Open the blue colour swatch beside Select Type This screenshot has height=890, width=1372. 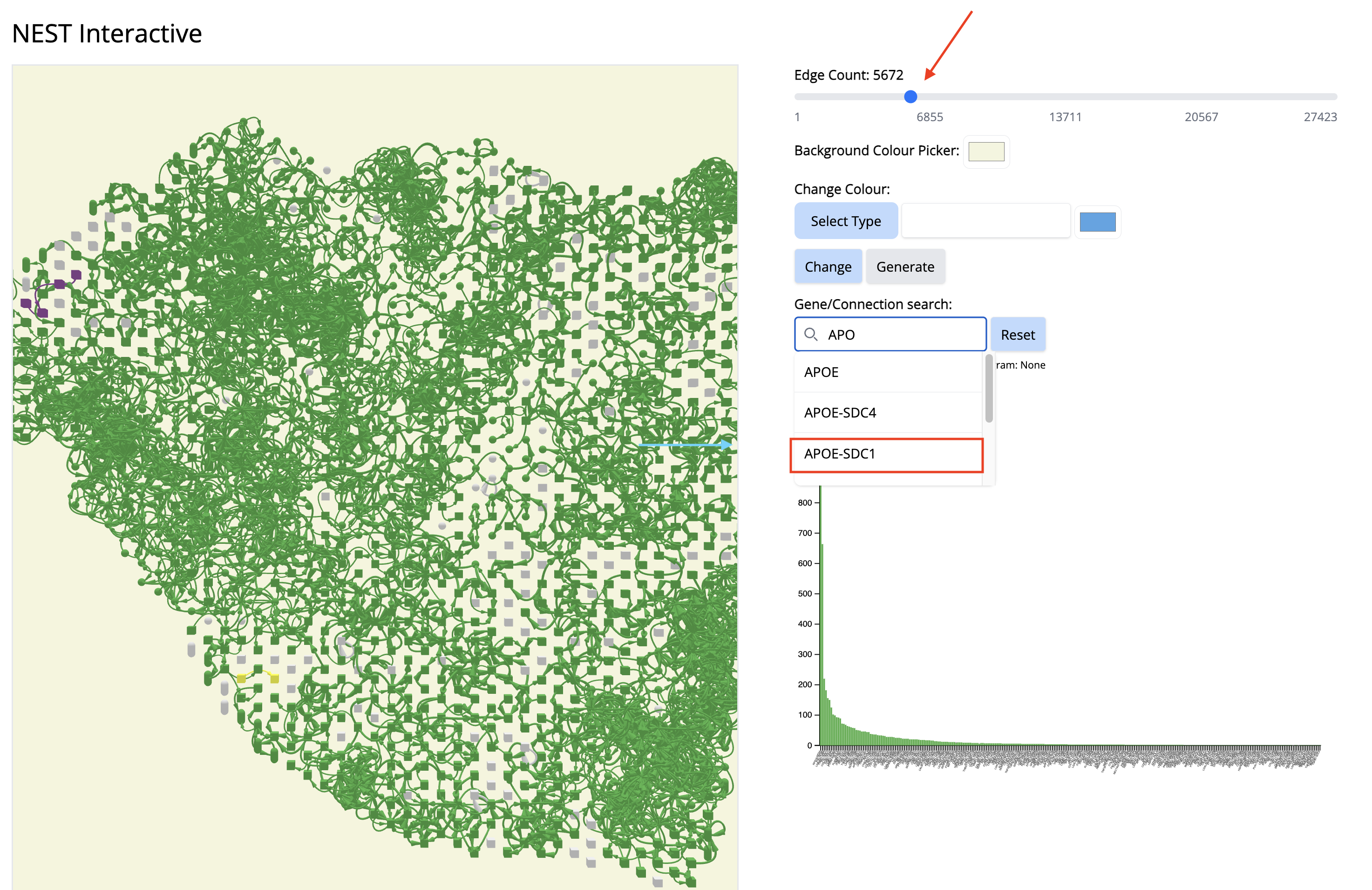pos(1097,222)
